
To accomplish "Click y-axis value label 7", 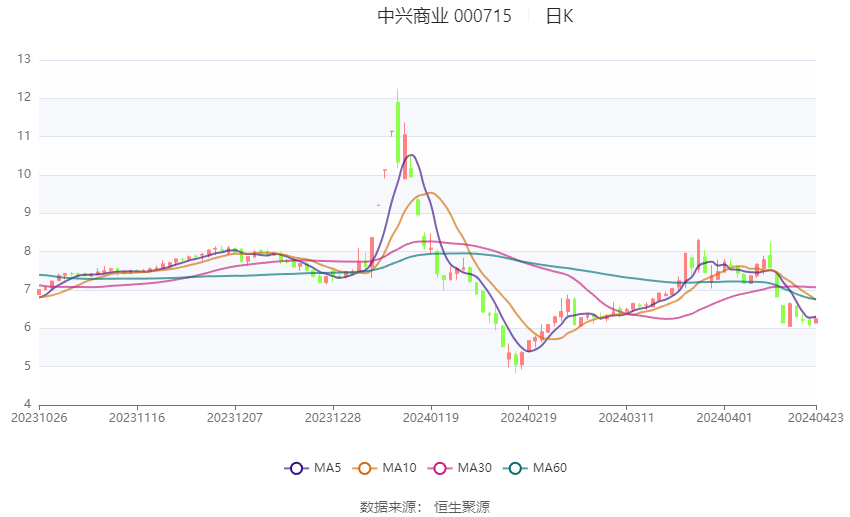I will (28, 289).
